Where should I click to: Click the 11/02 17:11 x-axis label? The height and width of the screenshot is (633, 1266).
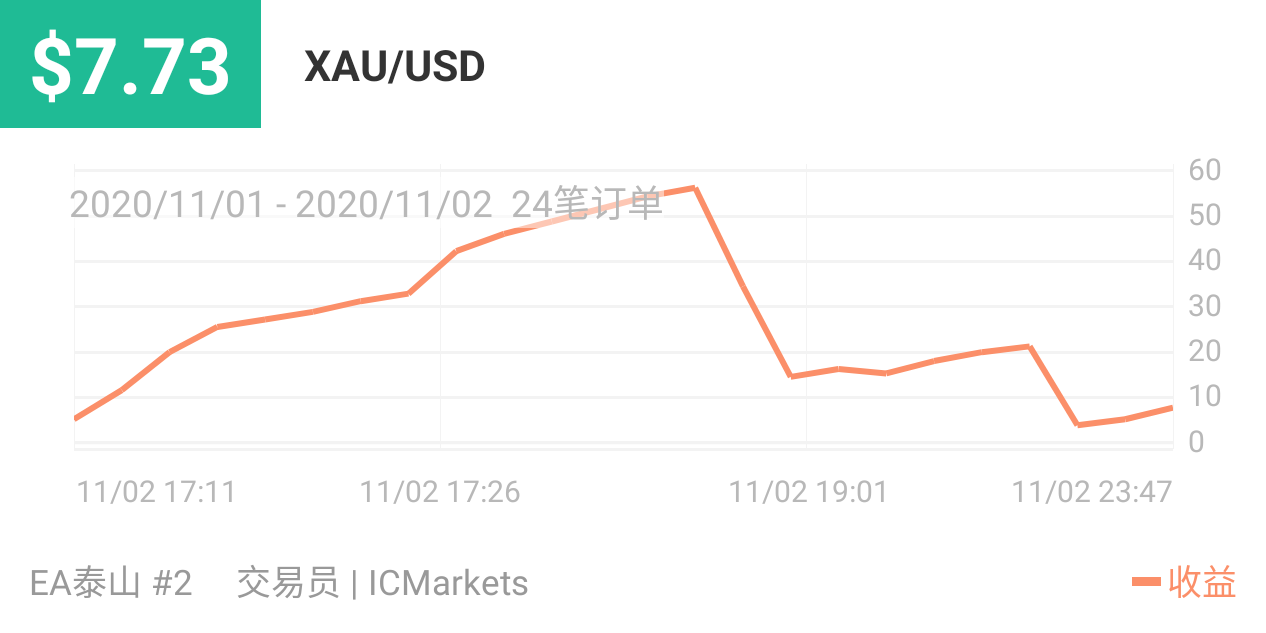point(156,492)
